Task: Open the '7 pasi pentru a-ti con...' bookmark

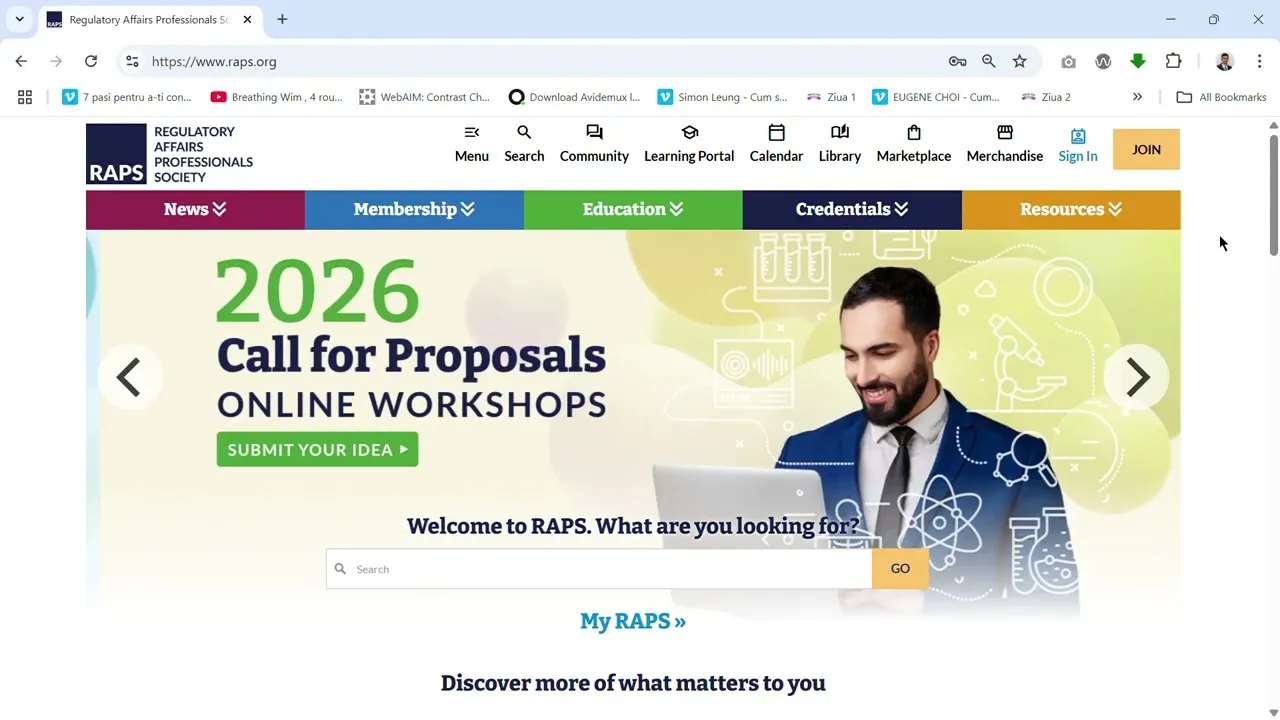Action: (127, 97)
